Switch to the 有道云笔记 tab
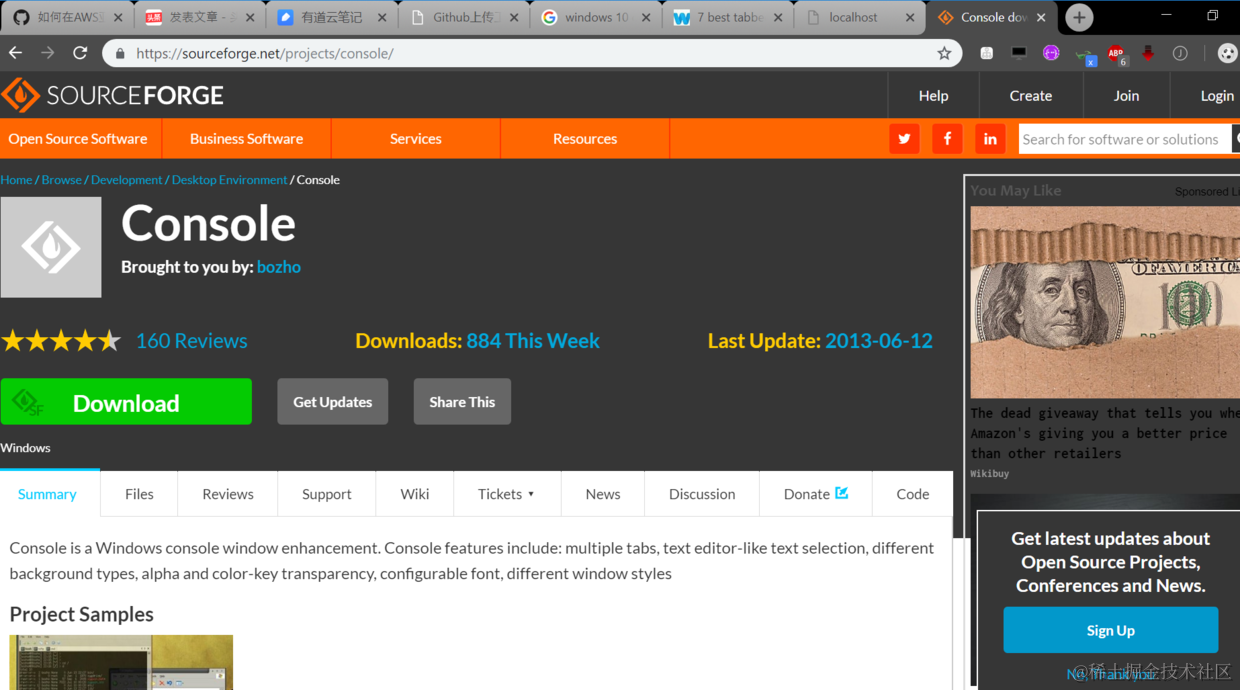This screenshot has height=690, width=1240. 332,17
